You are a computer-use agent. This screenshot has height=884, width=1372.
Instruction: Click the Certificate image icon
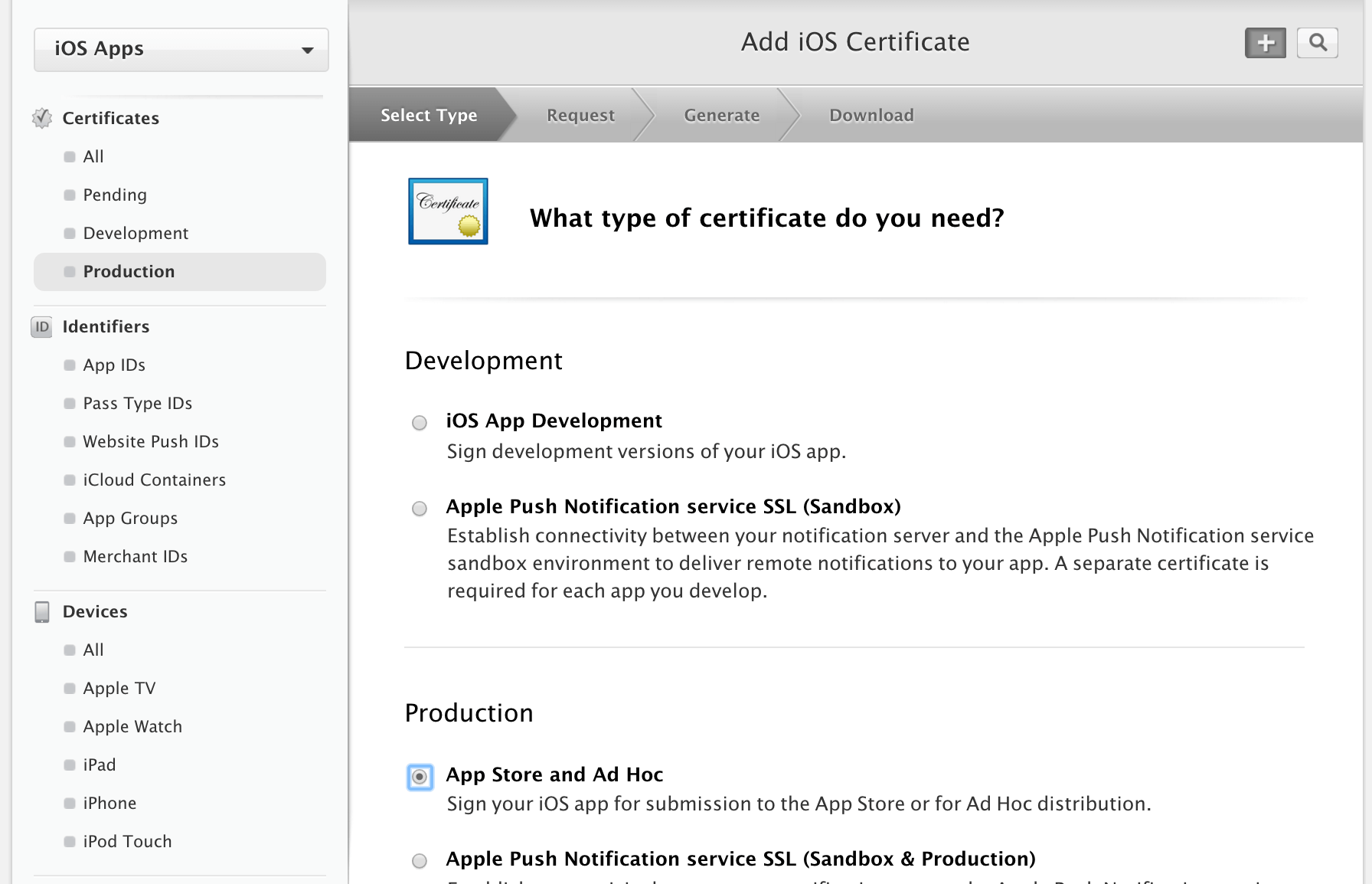click(448, 211)
